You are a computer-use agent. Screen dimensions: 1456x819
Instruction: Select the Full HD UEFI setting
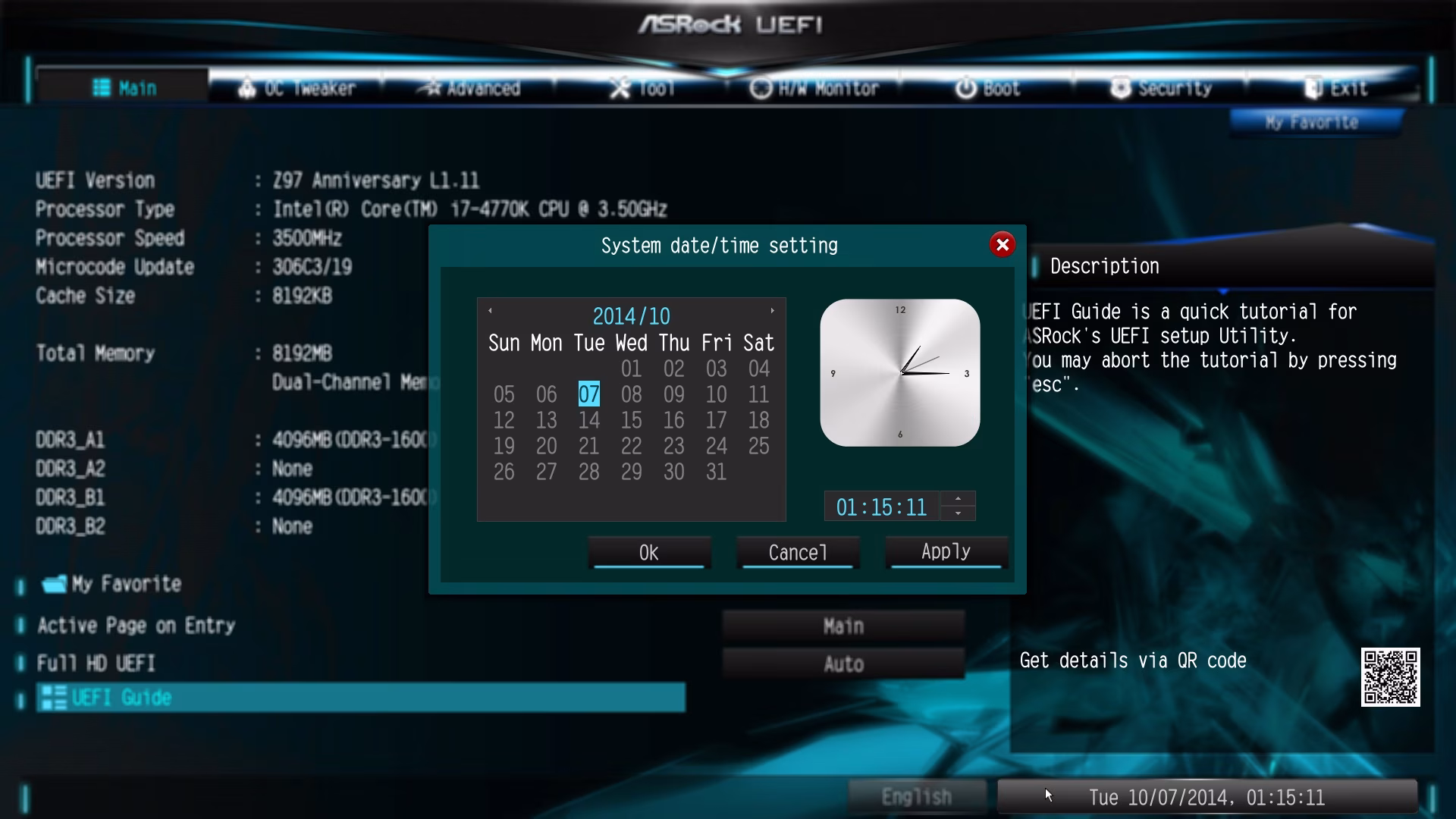(96, 663)
